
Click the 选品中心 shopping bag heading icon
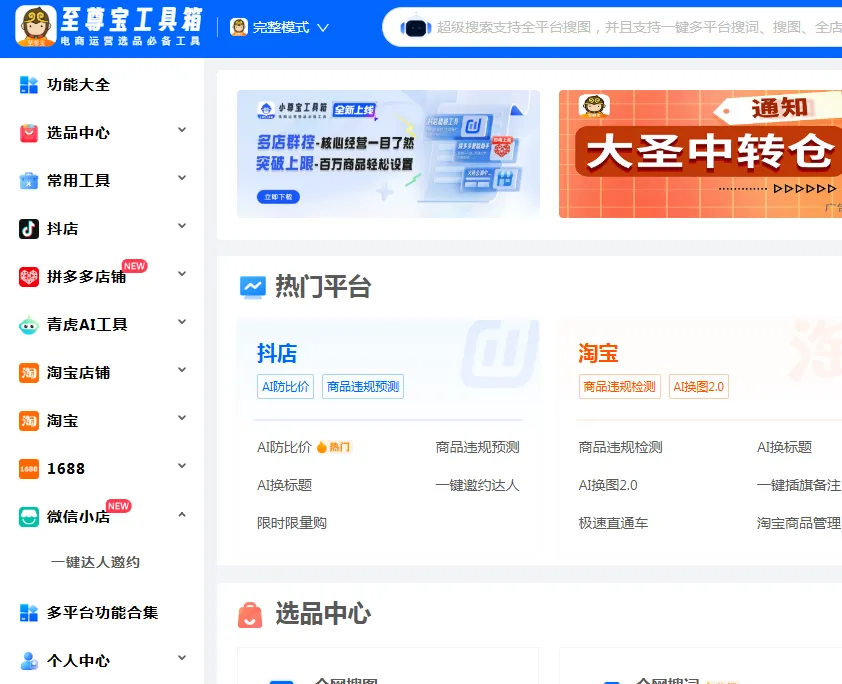click(x=250, y=615)
